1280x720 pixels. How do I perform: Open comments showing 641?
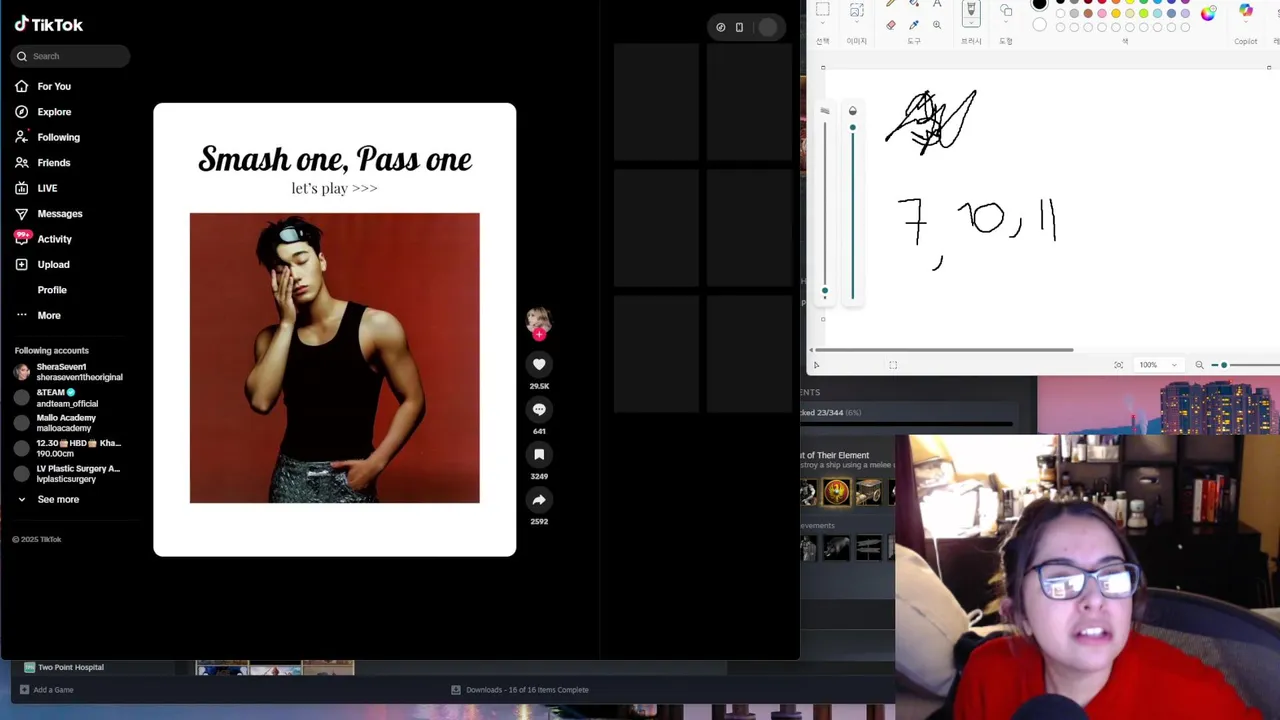pyautogui.click(x=539, y=409)
